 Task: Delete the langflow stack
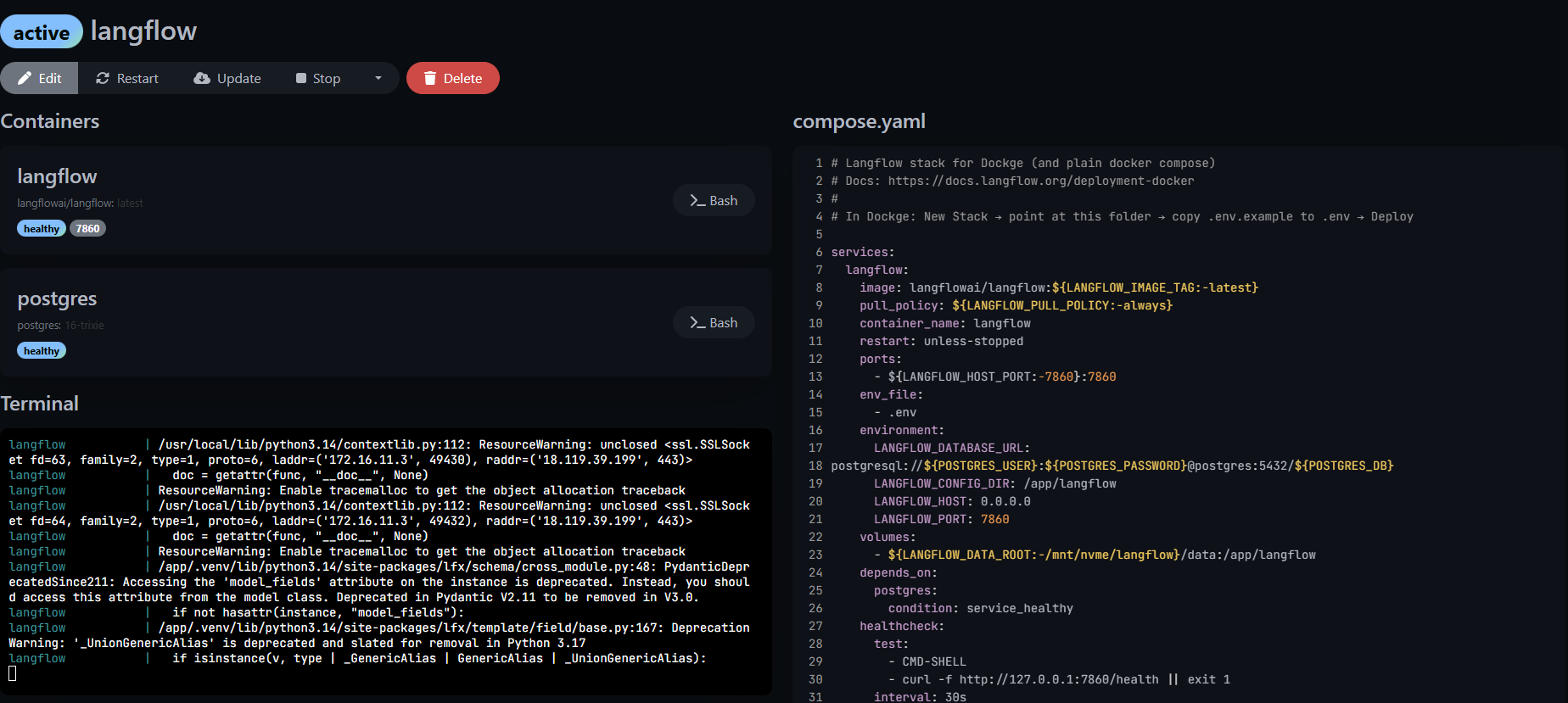tap(453, 78)
